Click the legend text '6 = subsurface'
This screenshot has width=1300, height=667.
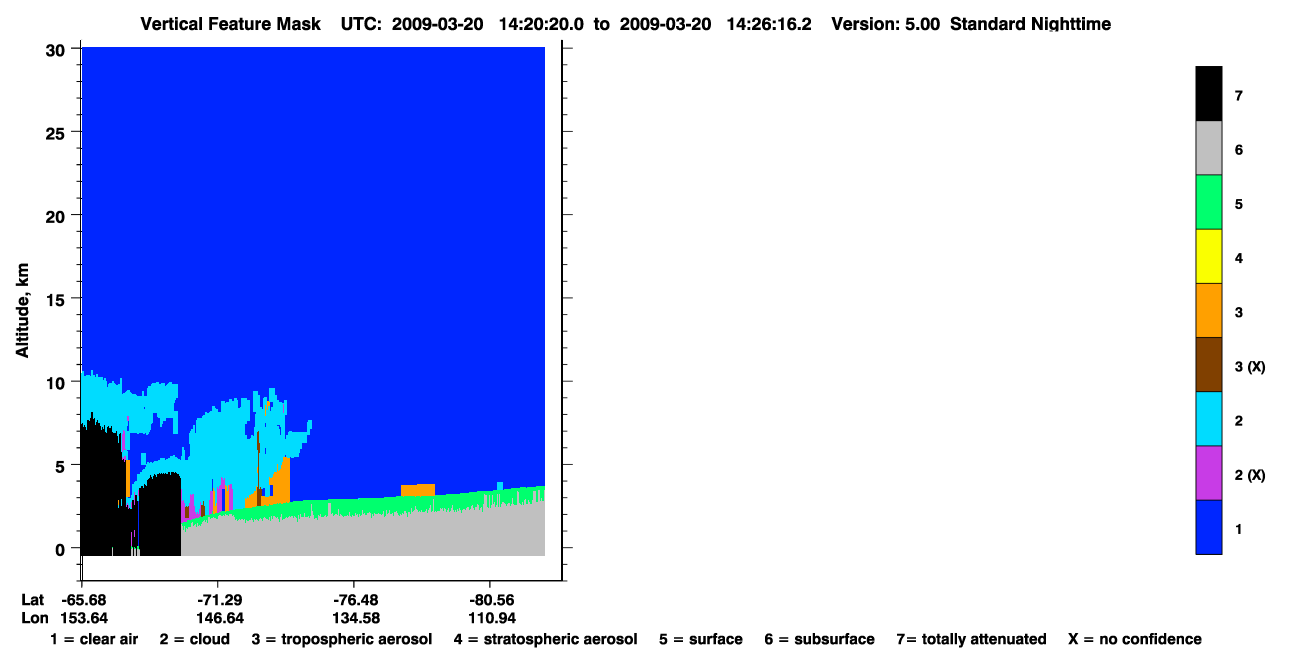pos(819,639)
